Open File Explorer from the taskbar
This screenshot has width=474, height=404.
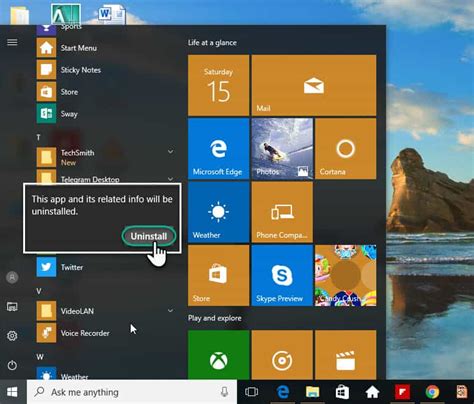[312, 392]
